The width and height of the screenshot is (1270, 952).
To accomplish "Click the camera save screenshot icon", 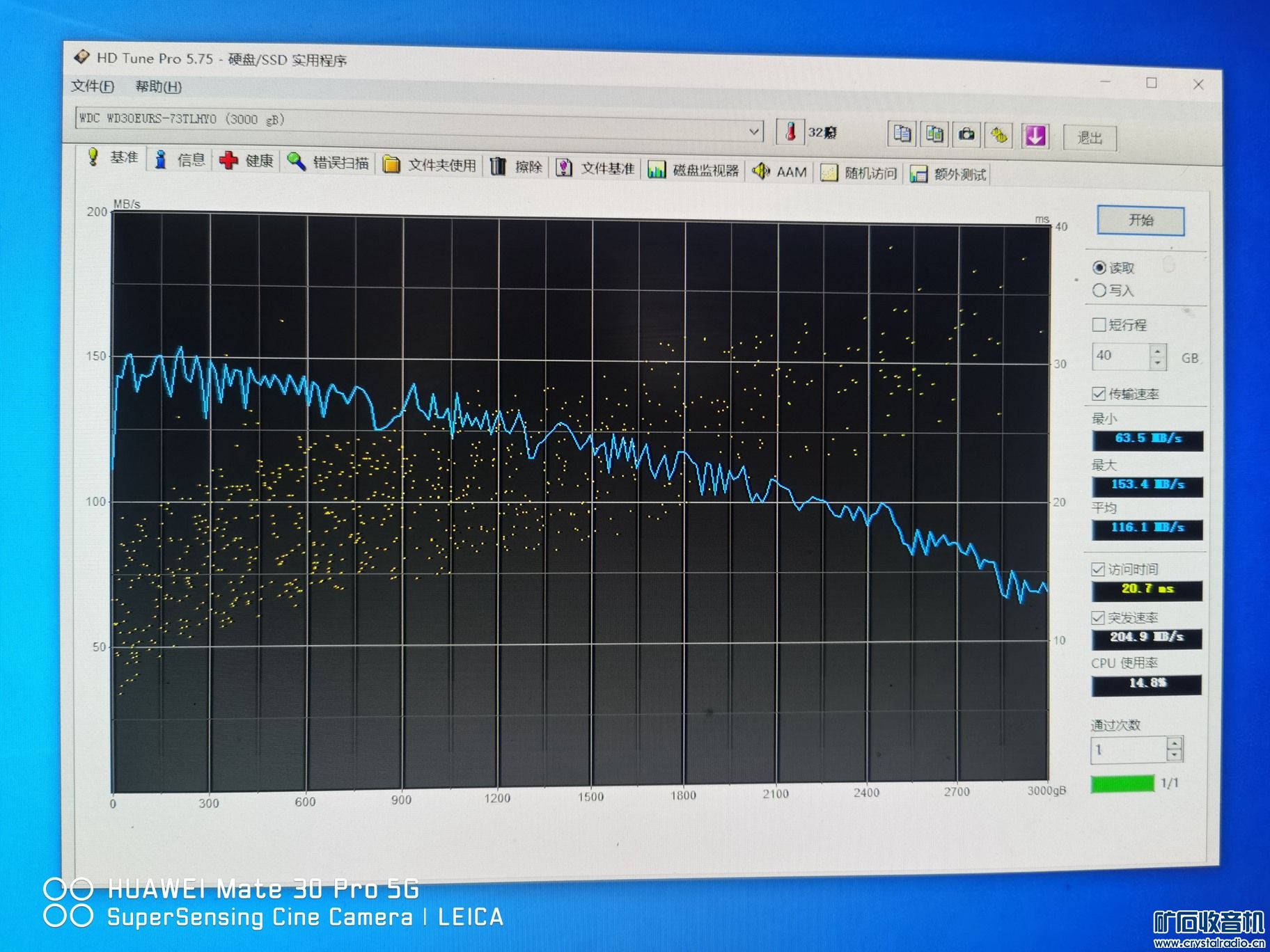I will pyautogui.click(x=966, y=135).
